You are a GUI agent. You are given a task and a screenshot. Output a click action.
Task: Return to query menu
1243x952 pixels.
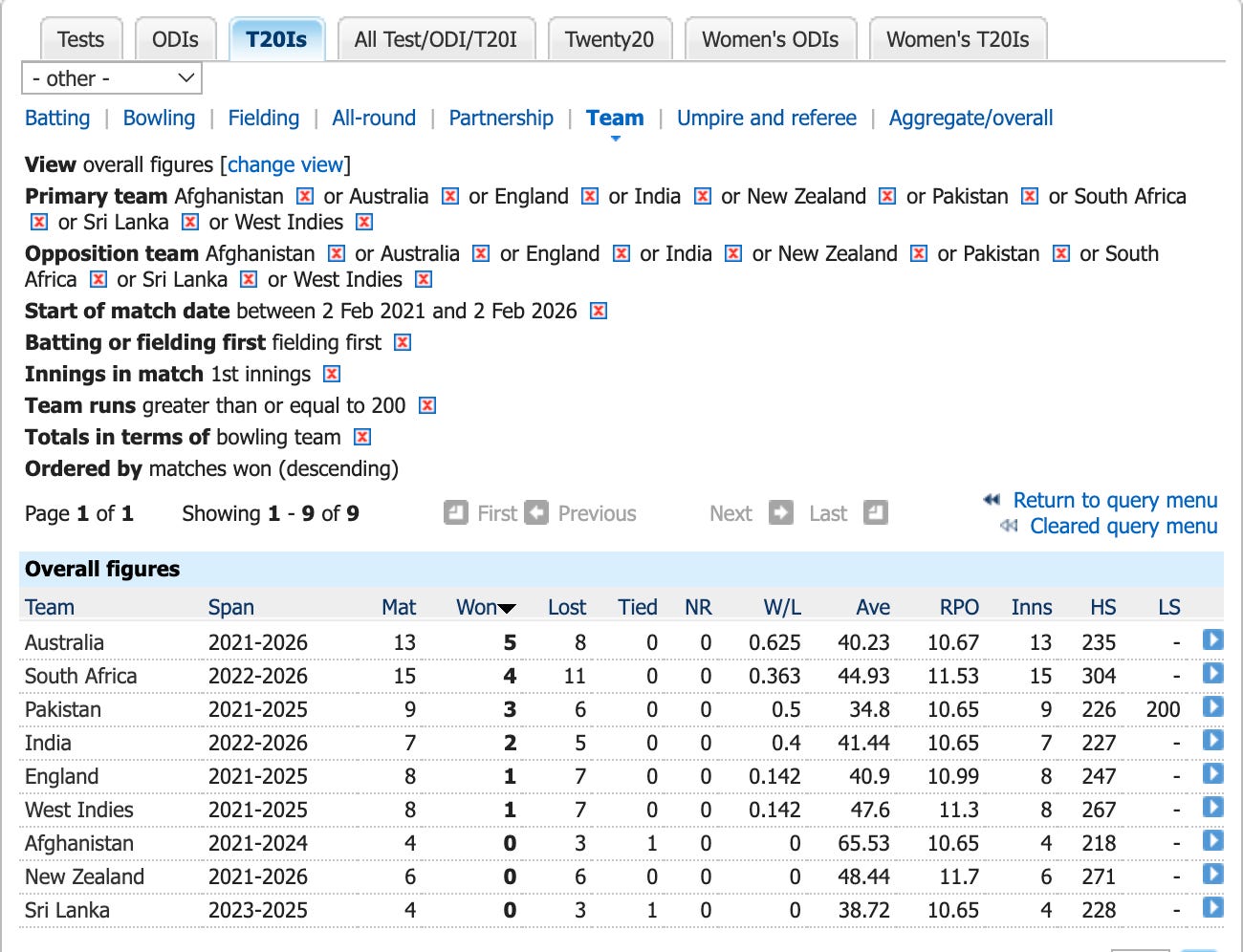click(x=1115, y=500)
